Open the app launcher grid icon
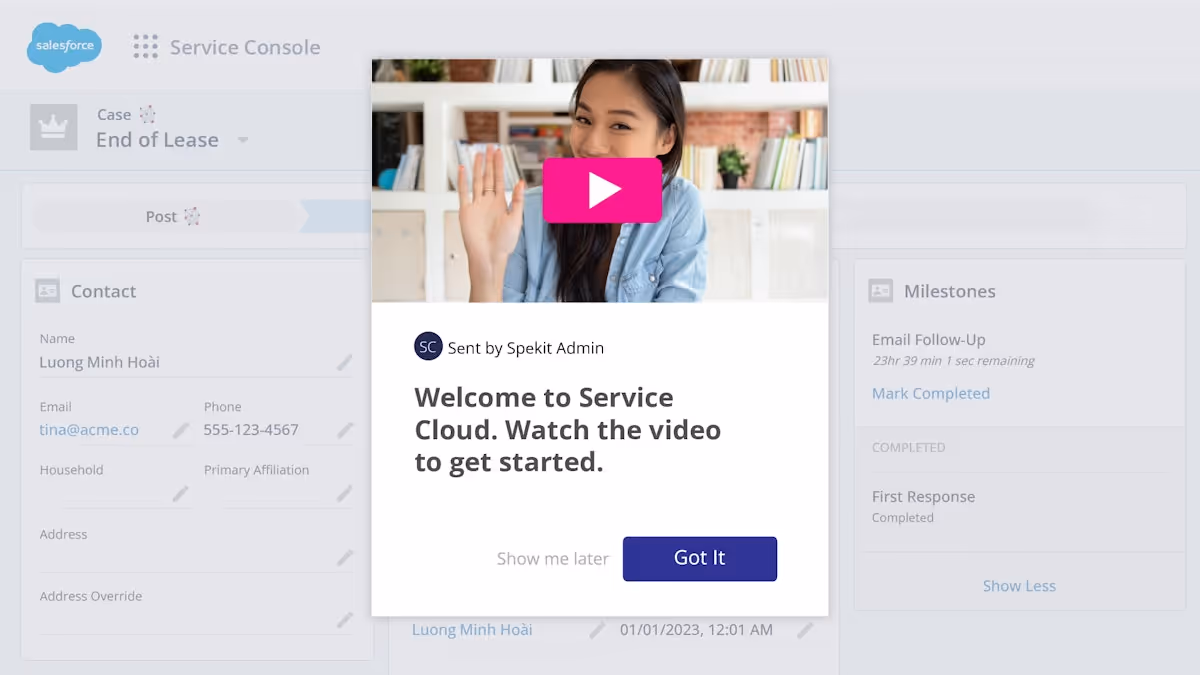1200x675 pixels. pyautogui.click(x=146, y=47)
